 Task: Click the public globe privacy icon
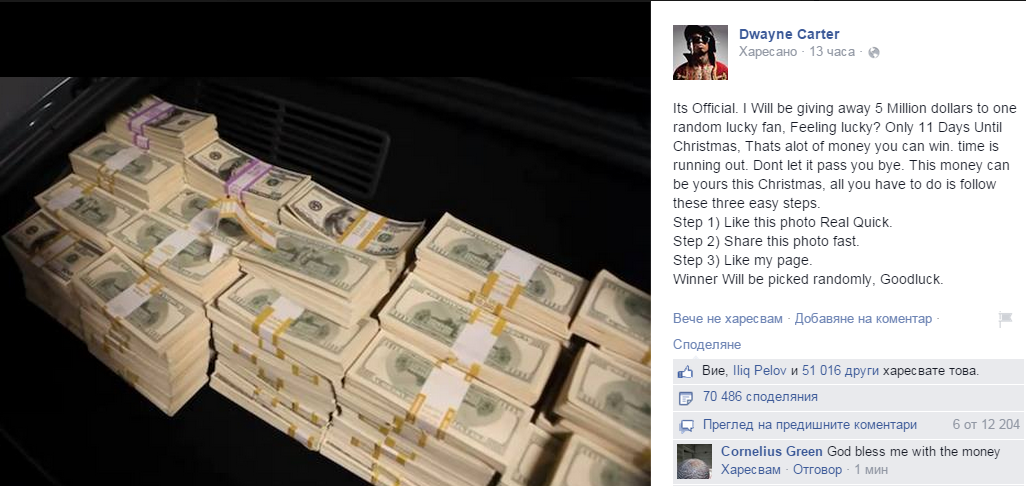(874, 53)
